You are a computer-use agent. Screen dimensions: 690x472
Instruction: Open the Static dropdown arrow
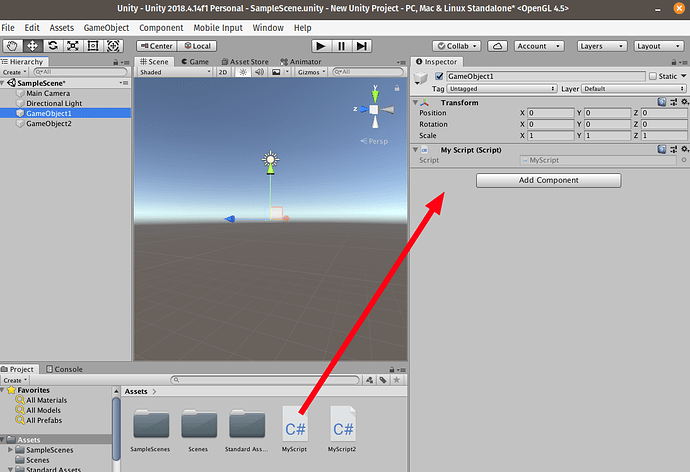683,76
